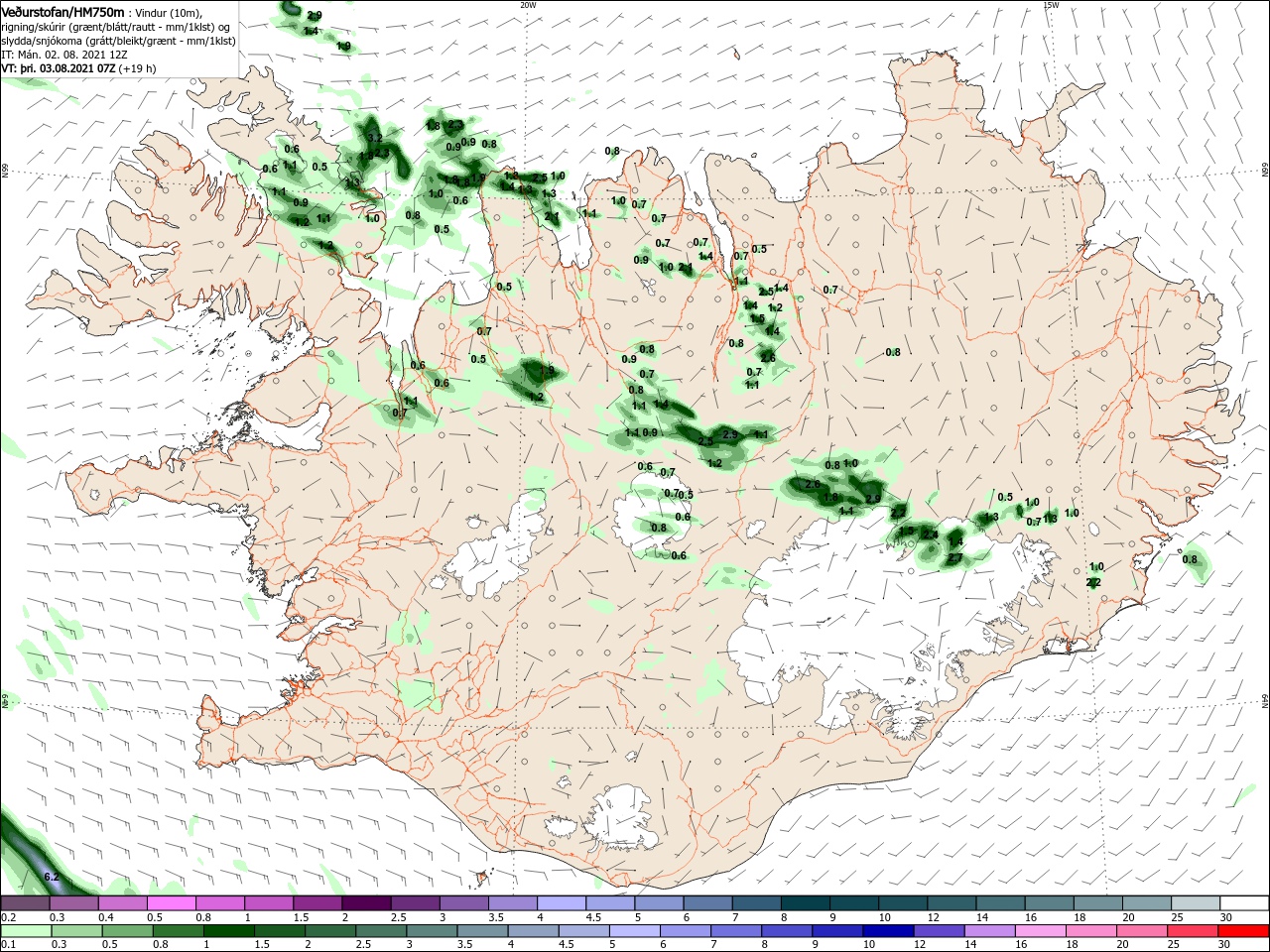Pick the upper legend lavender swatch starting at 4
This screenshot has height=952, width=1270.
(561, 903)
